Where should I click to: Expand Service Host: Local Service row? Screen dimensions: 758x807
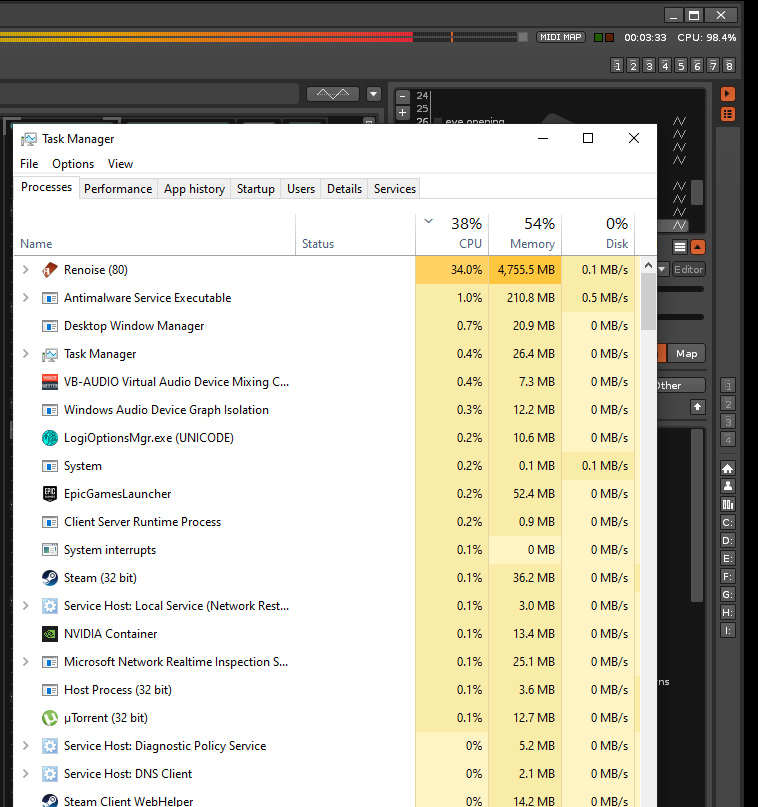(26, 606)
